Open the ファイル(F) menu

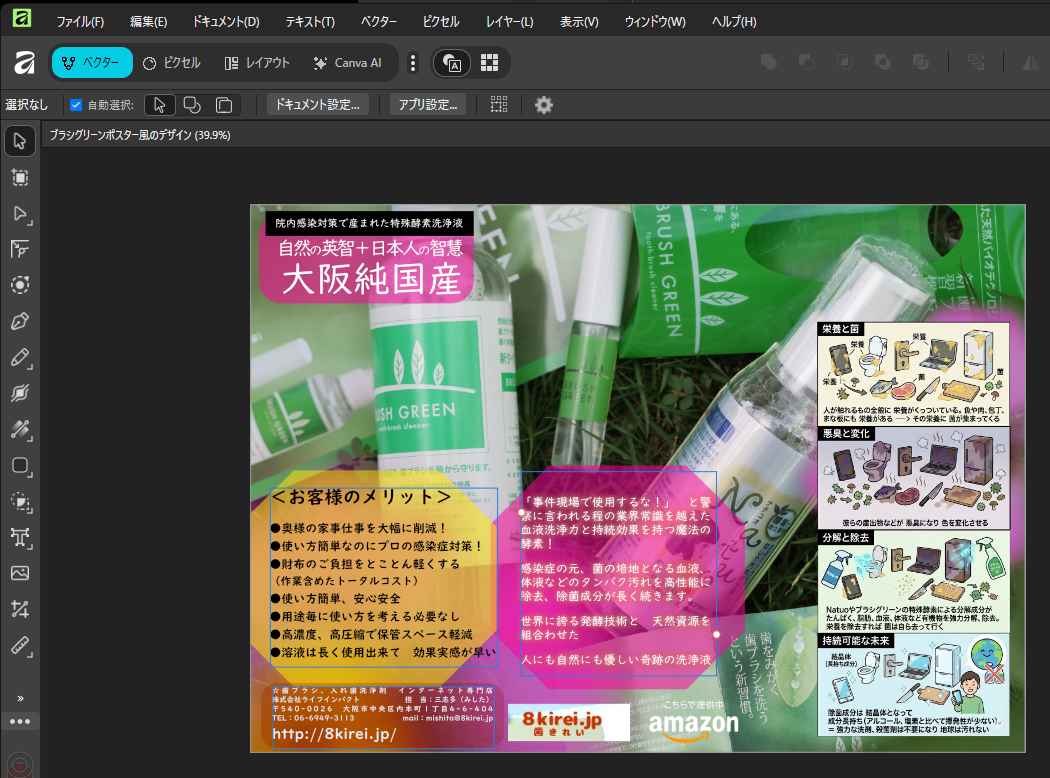pyautogui.click(x=80, y=22)
